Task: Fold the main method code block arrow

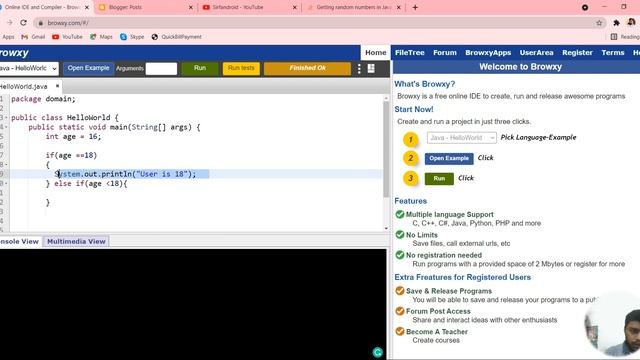Action: click(6, 127)
